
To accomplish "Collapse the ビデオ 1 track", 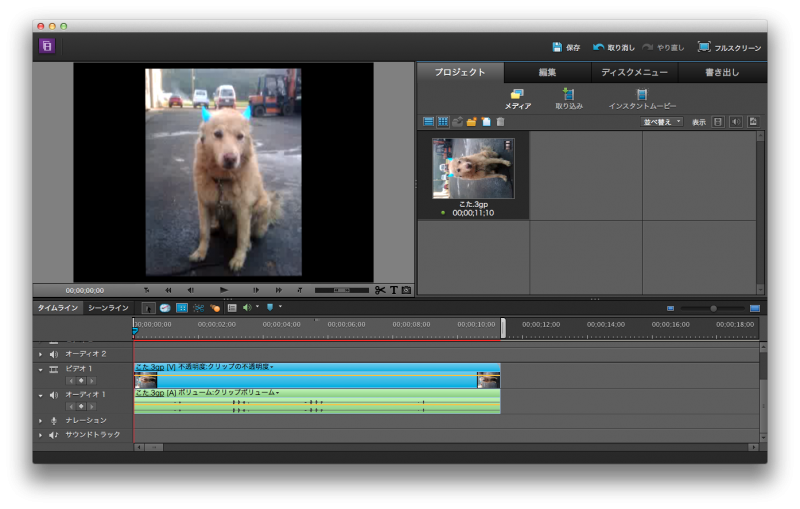I will (x=40, y=369).
